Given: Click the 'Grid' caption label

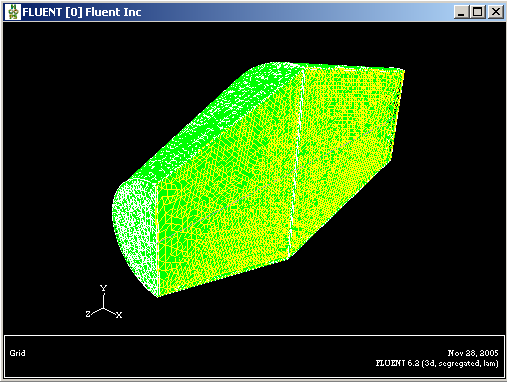Looking at the screenshot, I should (17, 353).
